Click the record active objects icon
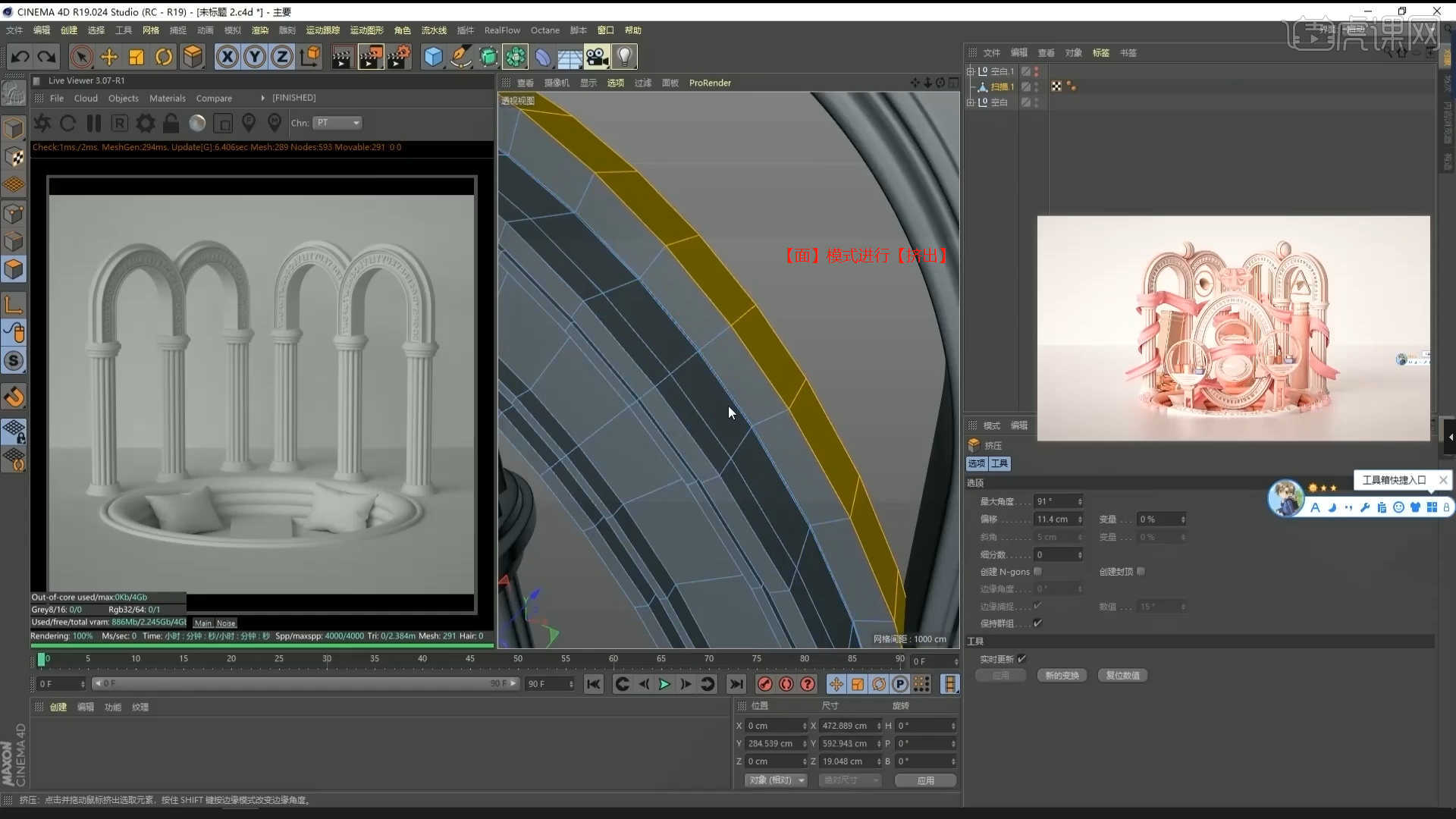The height and width of the screenshot is (819, 1456). coord(765,684)
